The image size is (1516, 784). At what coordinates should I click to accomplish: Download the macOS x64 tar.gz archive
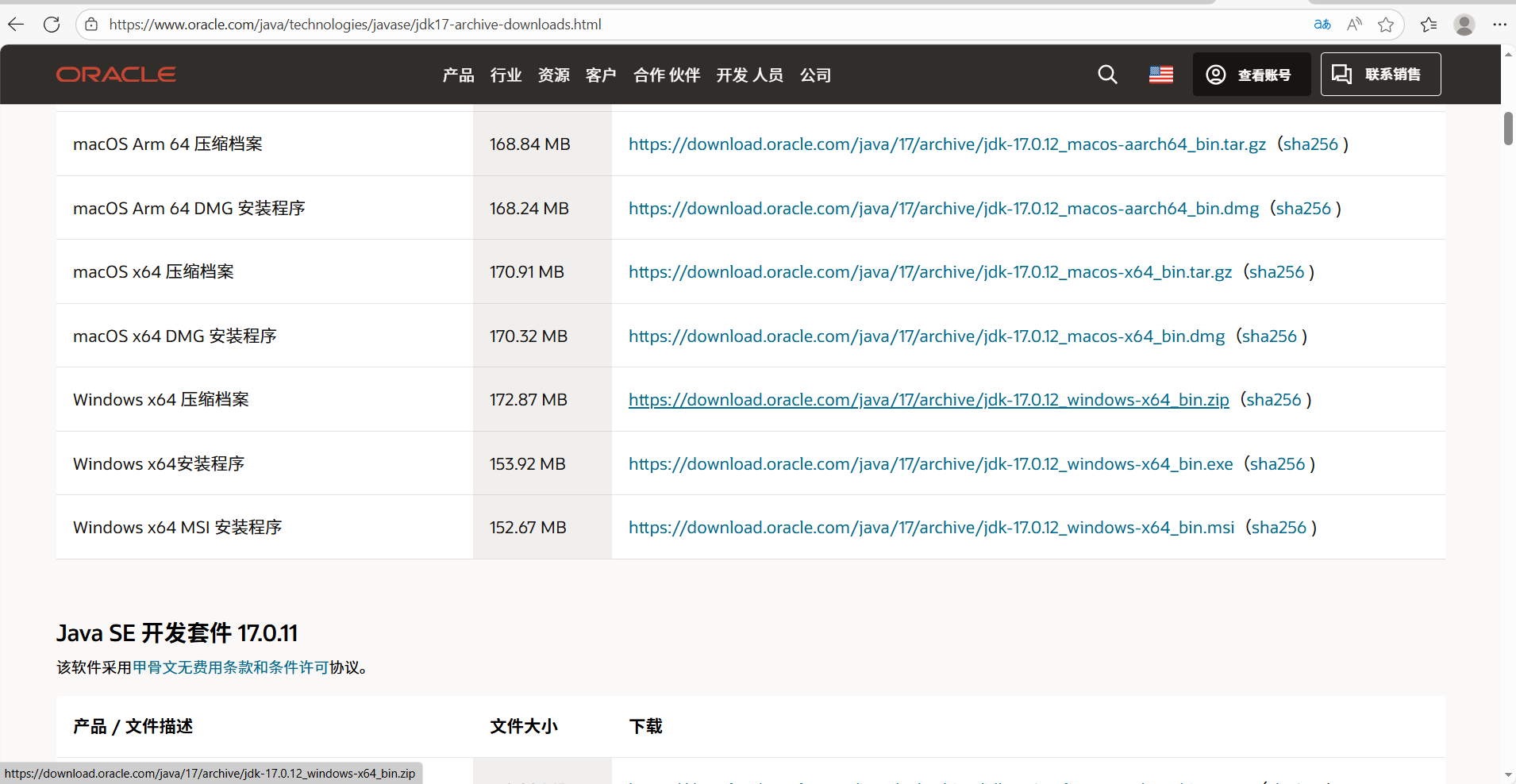930,272
